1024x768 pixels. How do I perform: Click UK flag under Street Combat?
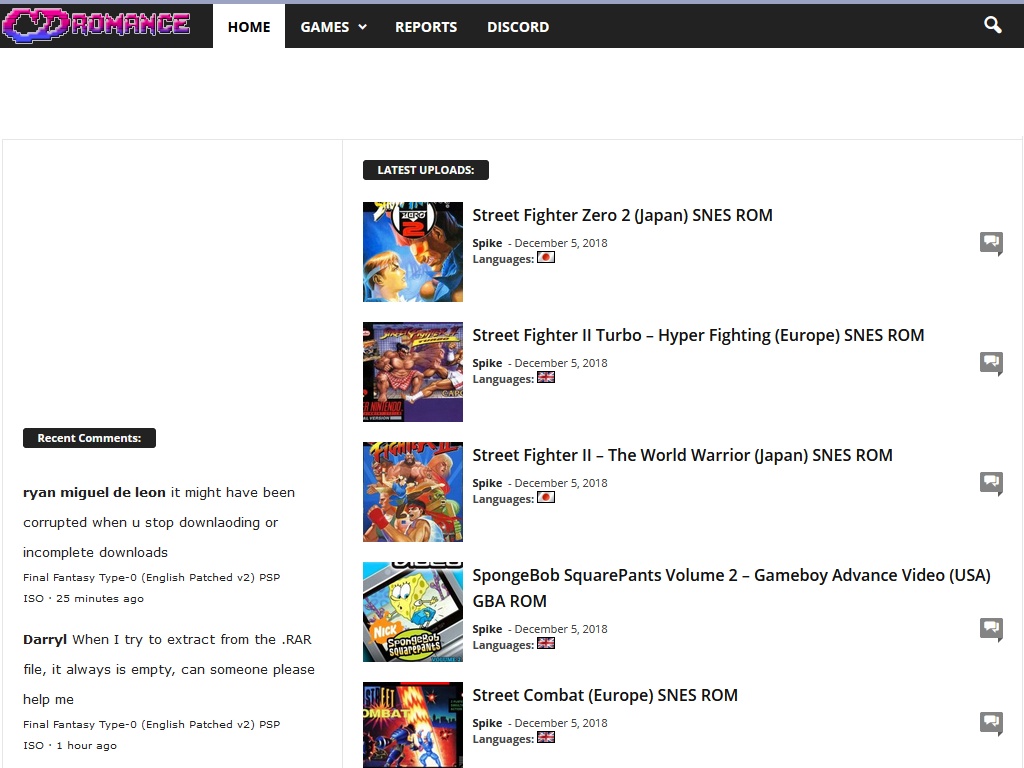tap(546, 737)
